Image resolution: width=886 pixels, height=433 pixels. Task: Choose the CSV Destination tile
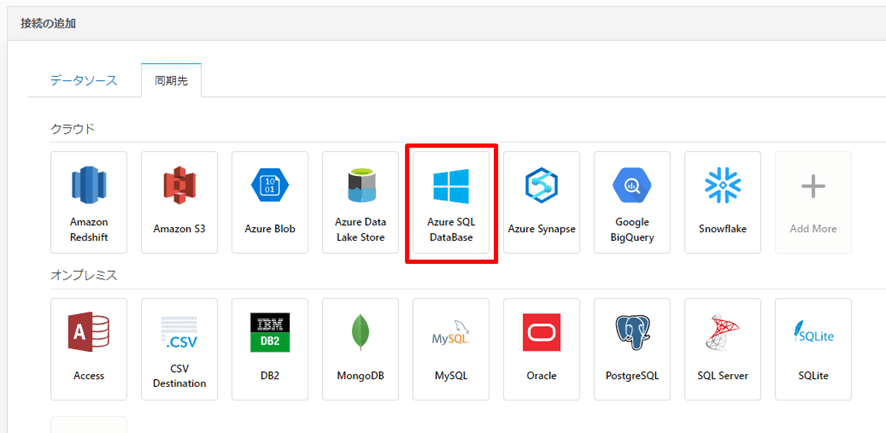point(179,348)
